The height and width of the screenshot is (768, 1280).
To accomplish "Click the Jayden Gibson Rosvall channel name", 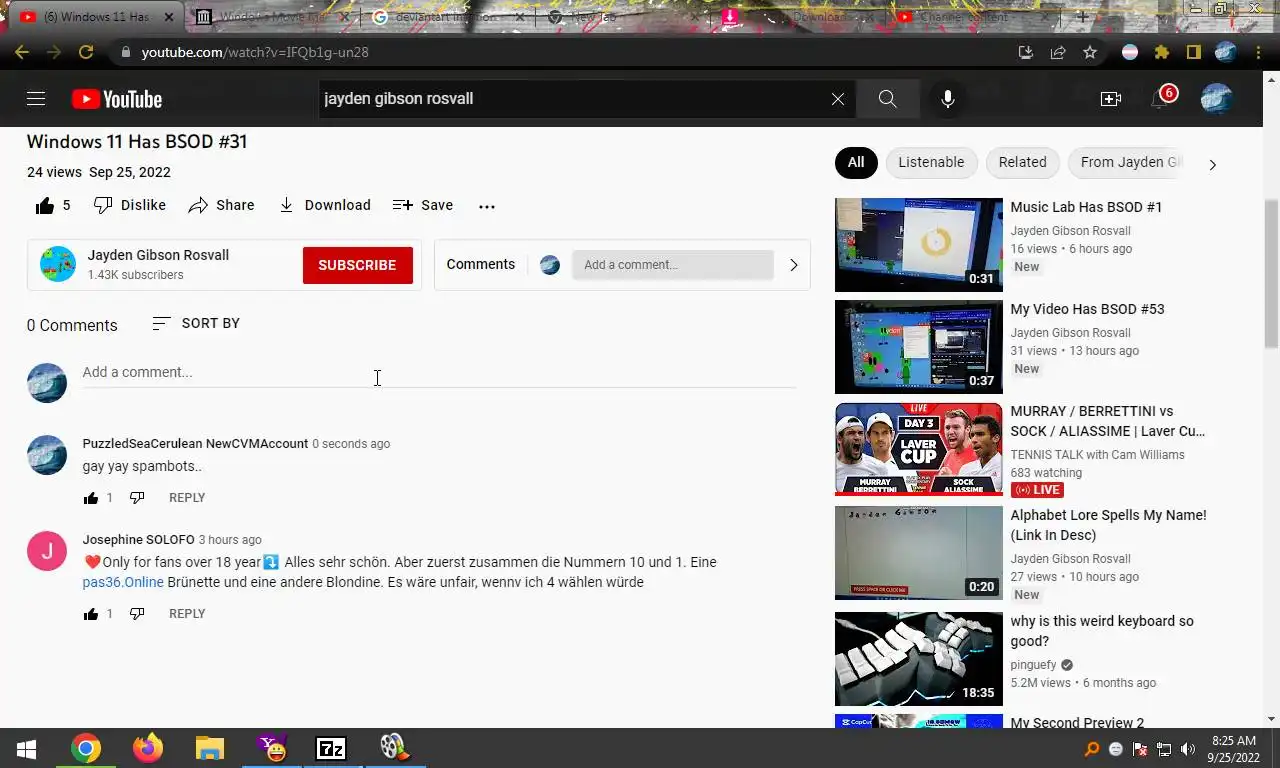I will [158, 255].
